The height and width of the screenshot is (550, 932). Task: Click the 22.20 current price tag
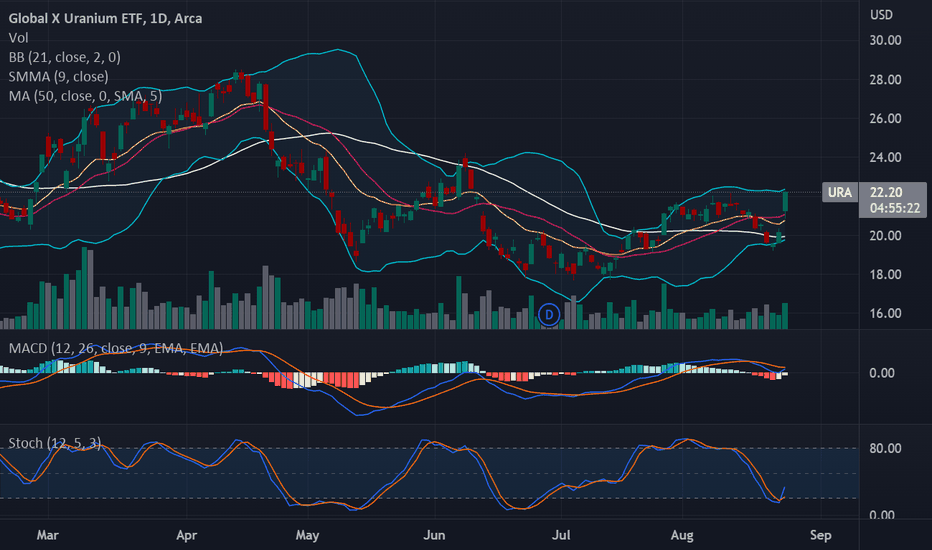(x=886, y=192)
